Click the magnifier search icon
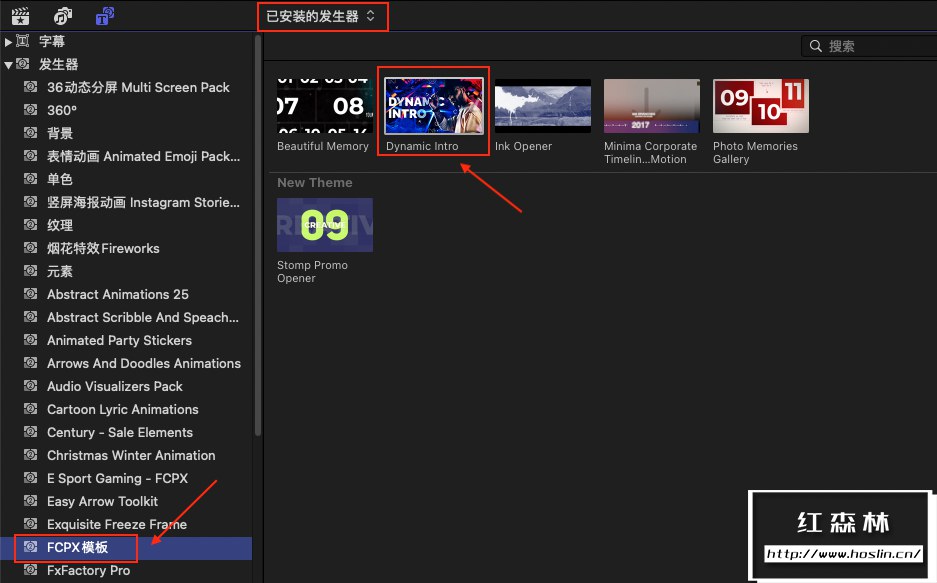Screen dimensions: 937x583 [x=816, y=46]
